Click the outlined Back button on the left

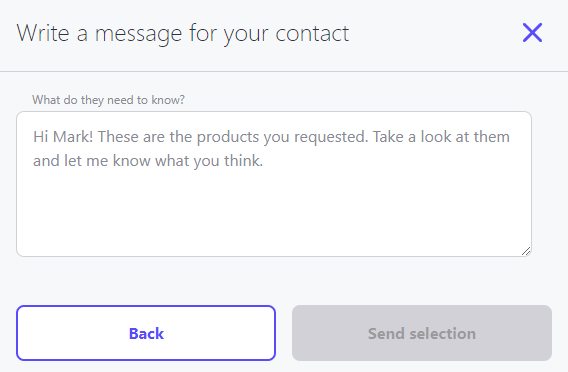[x=146, y=333]
